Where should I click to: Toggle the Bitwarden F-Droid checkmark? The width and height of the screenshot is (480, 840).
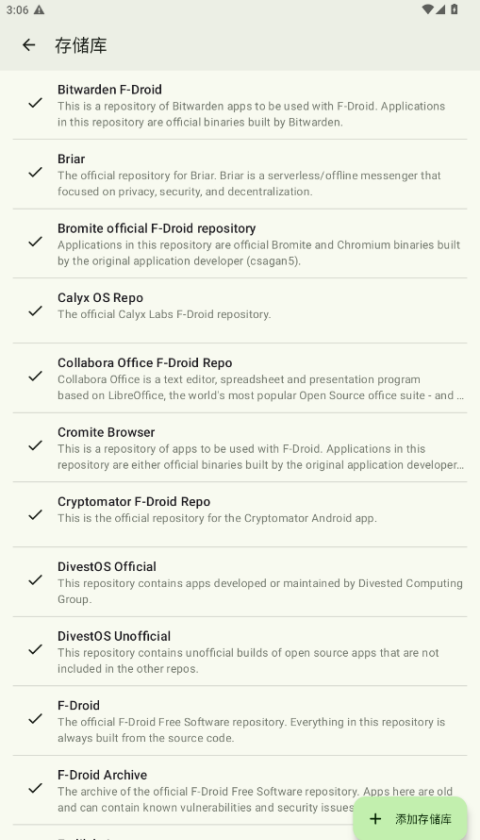pyautogui.click(x=35, y=103)
